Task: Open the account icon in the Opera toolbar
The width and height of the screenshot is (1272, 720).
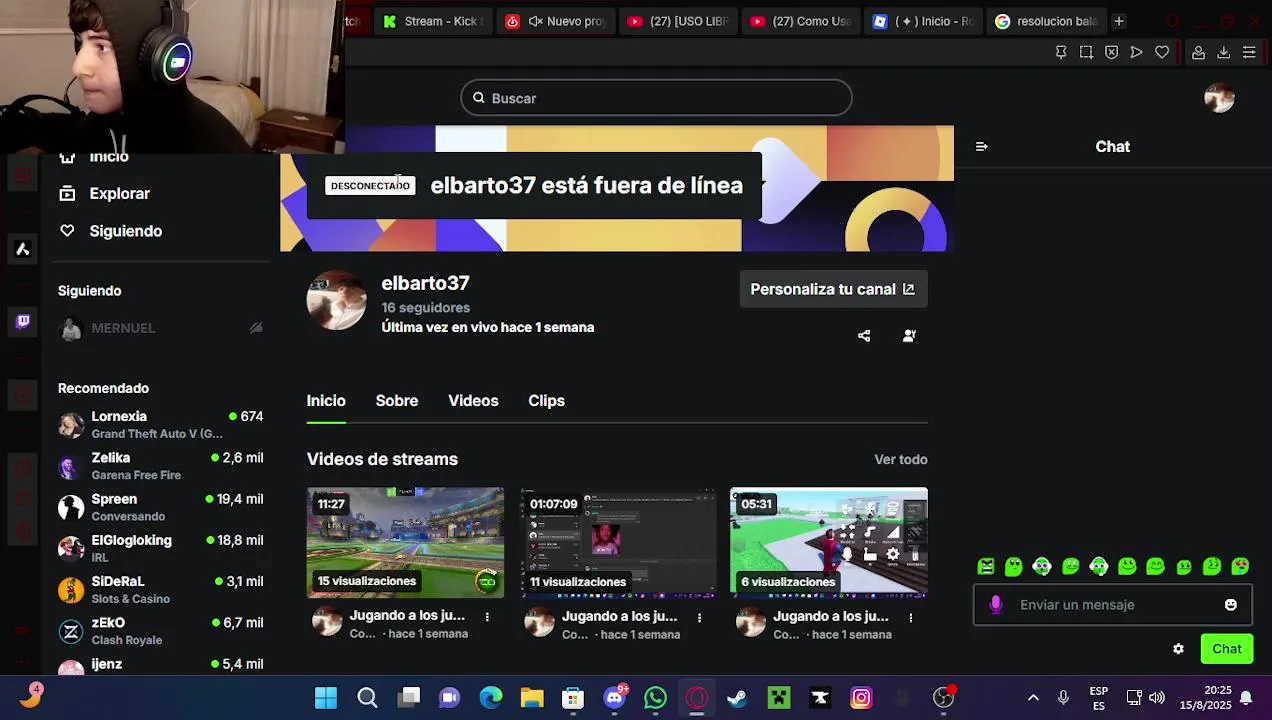Action: click(x=1198, y=52)
